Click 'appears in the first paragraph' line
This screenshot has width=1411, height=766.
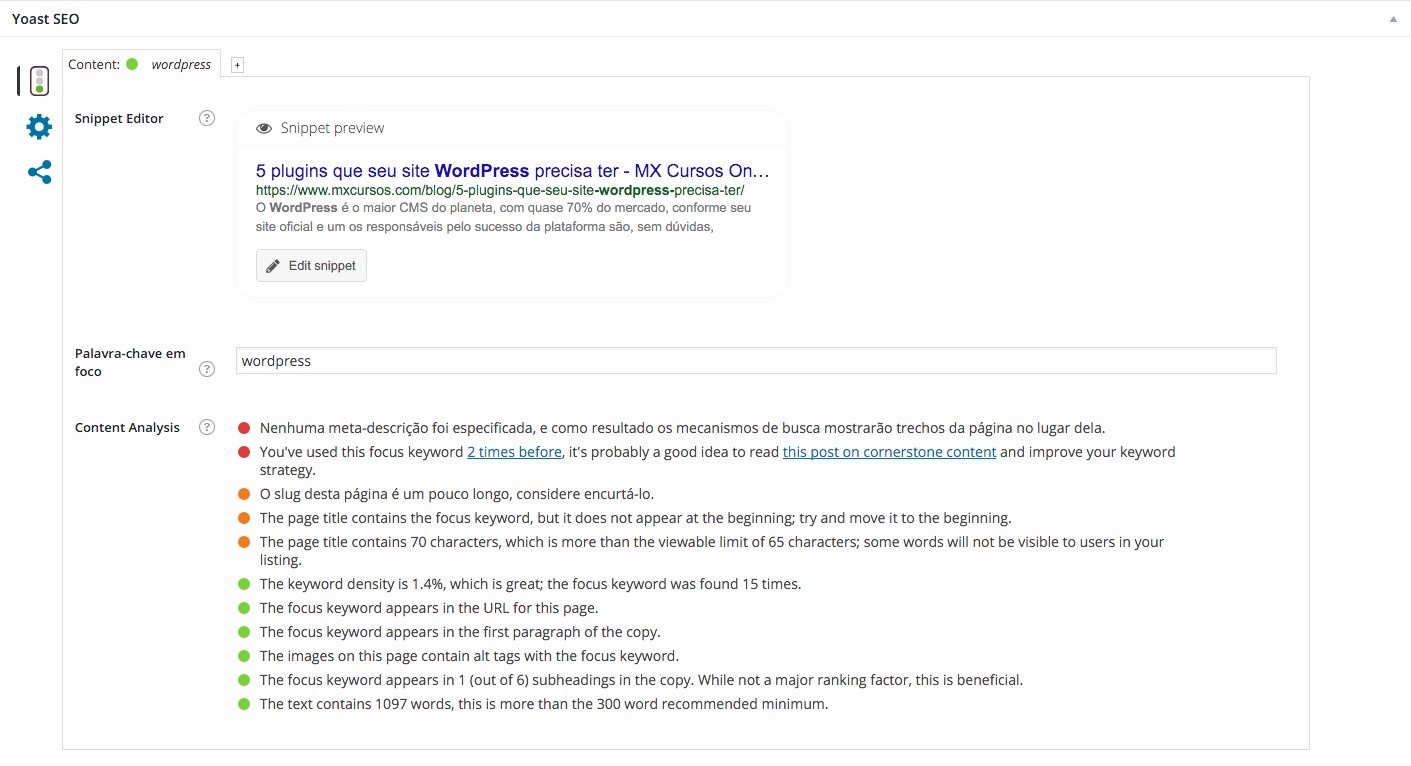(x=460, y=632)
